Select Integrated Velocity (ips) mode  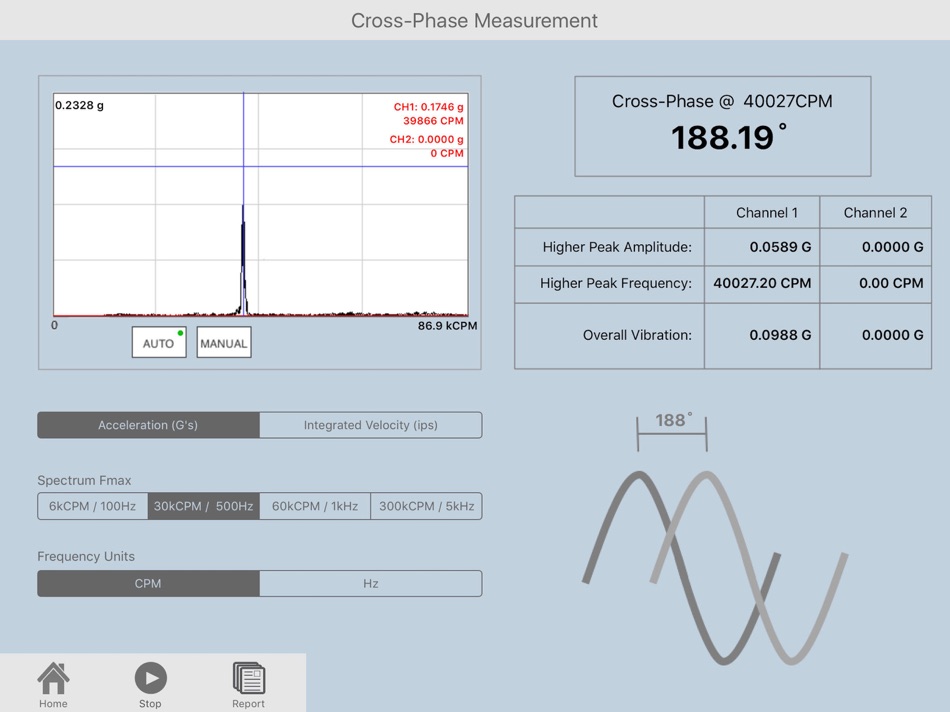[371, 425]
